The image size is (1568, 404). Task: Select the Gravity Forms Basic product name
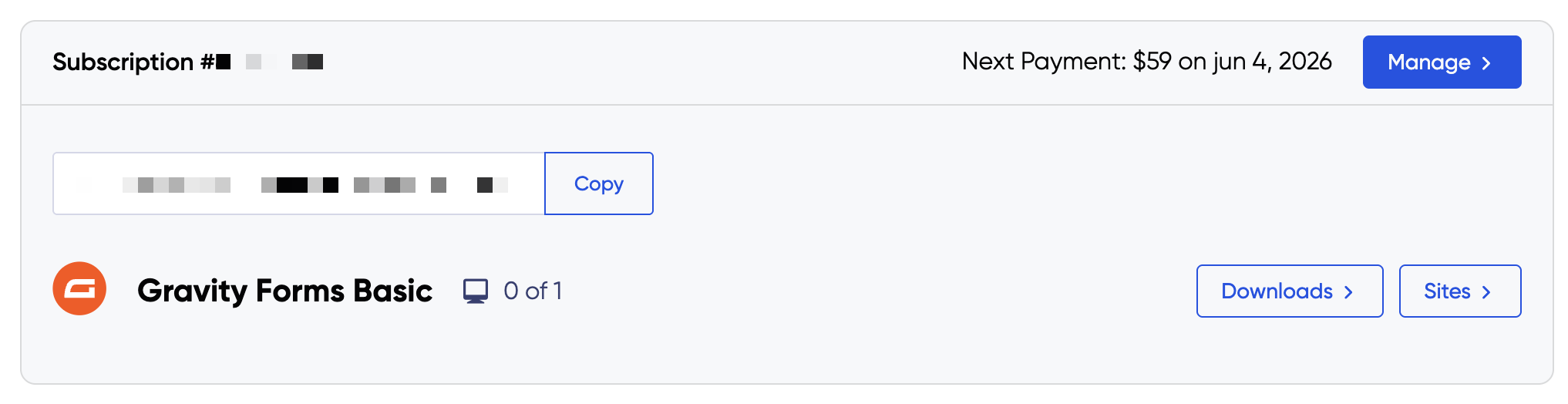284,291
